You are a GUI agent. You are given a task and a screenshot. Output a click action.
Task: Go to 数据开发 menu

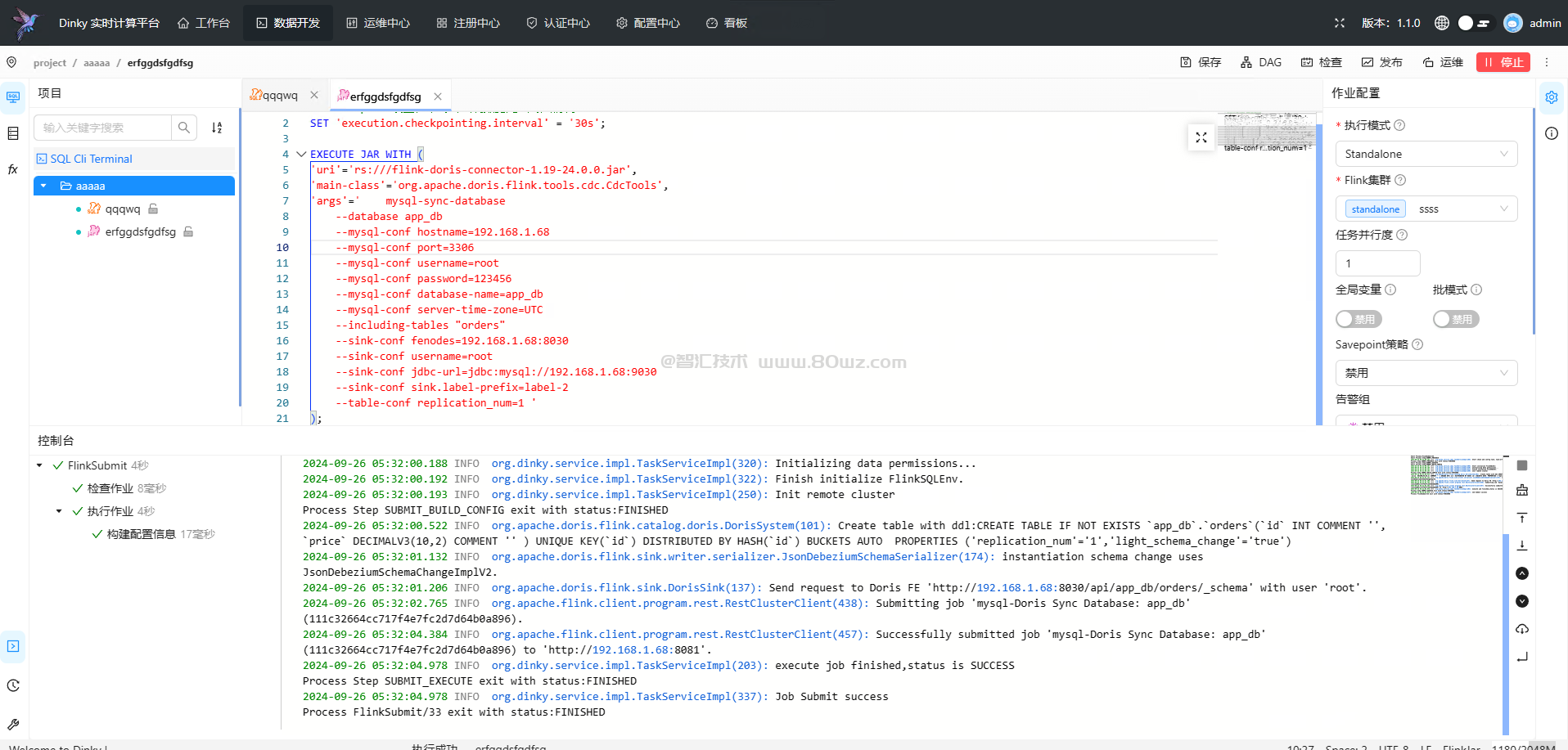pyautogui.click(x=288, y=23)
